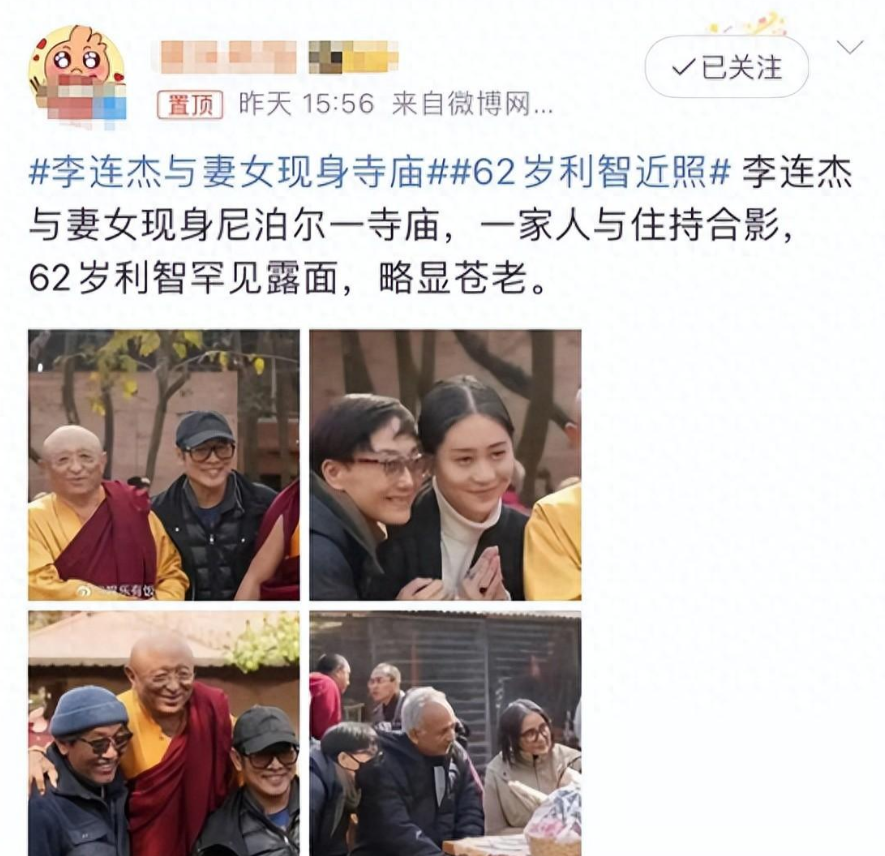Open photo of people seated at table
Viewport: 885px width, 856px height.
[445, 733]
